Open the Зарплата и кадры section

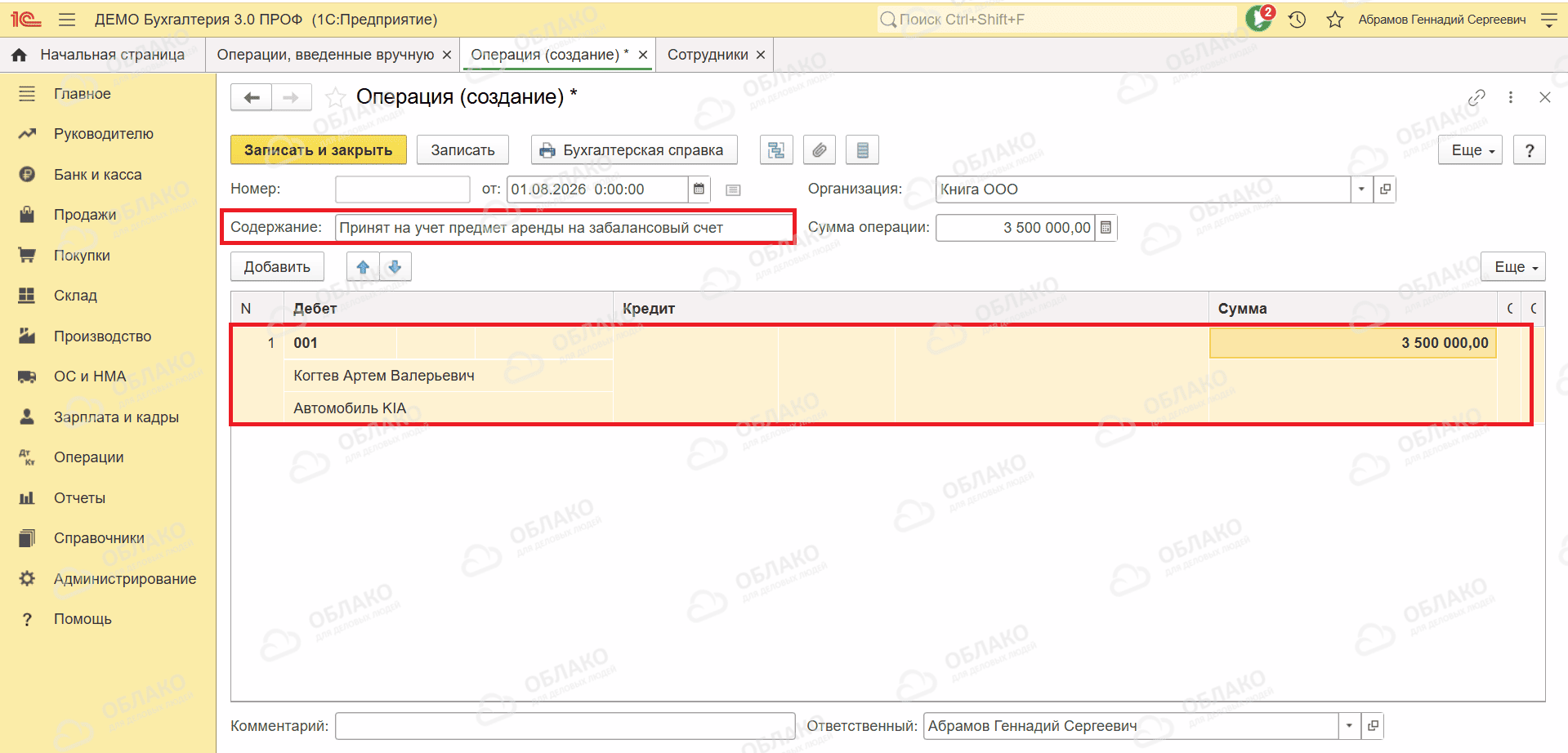[108, 417]
